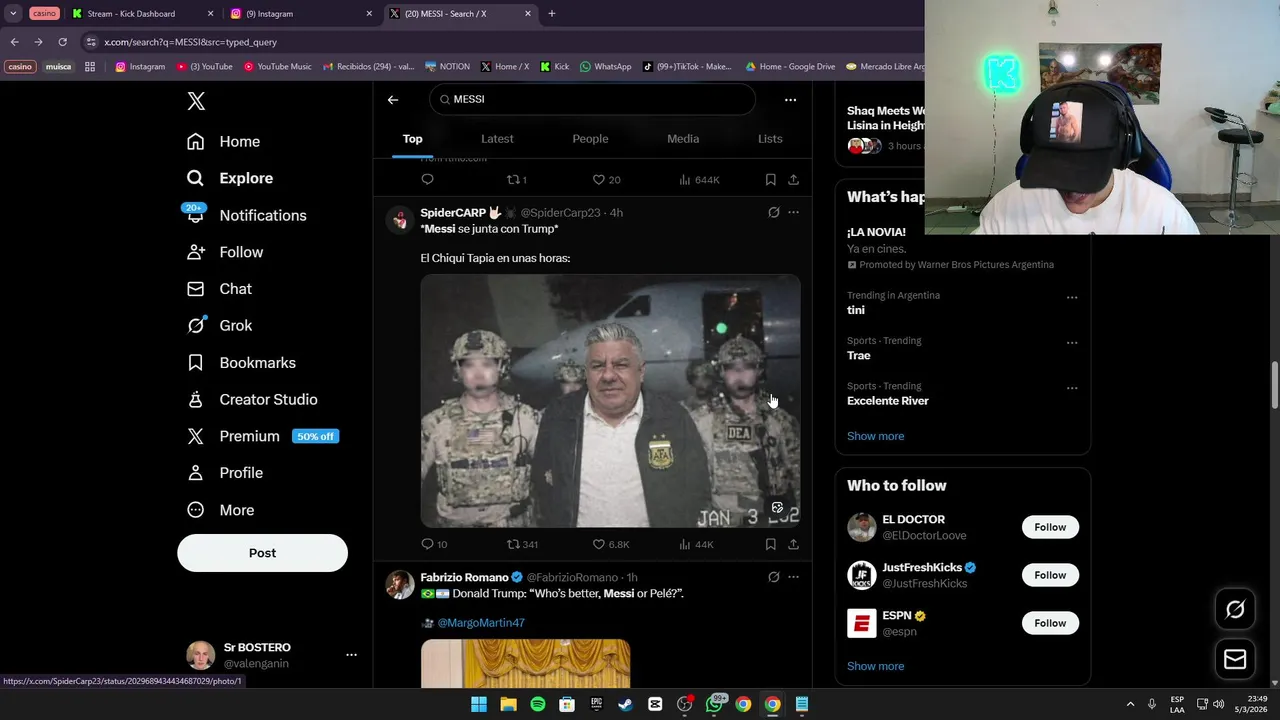Image resolution: width=1280 pixels, height=720 pixels.
Task: Open Creator Studio in the sidebar
Action: (252, 399)
